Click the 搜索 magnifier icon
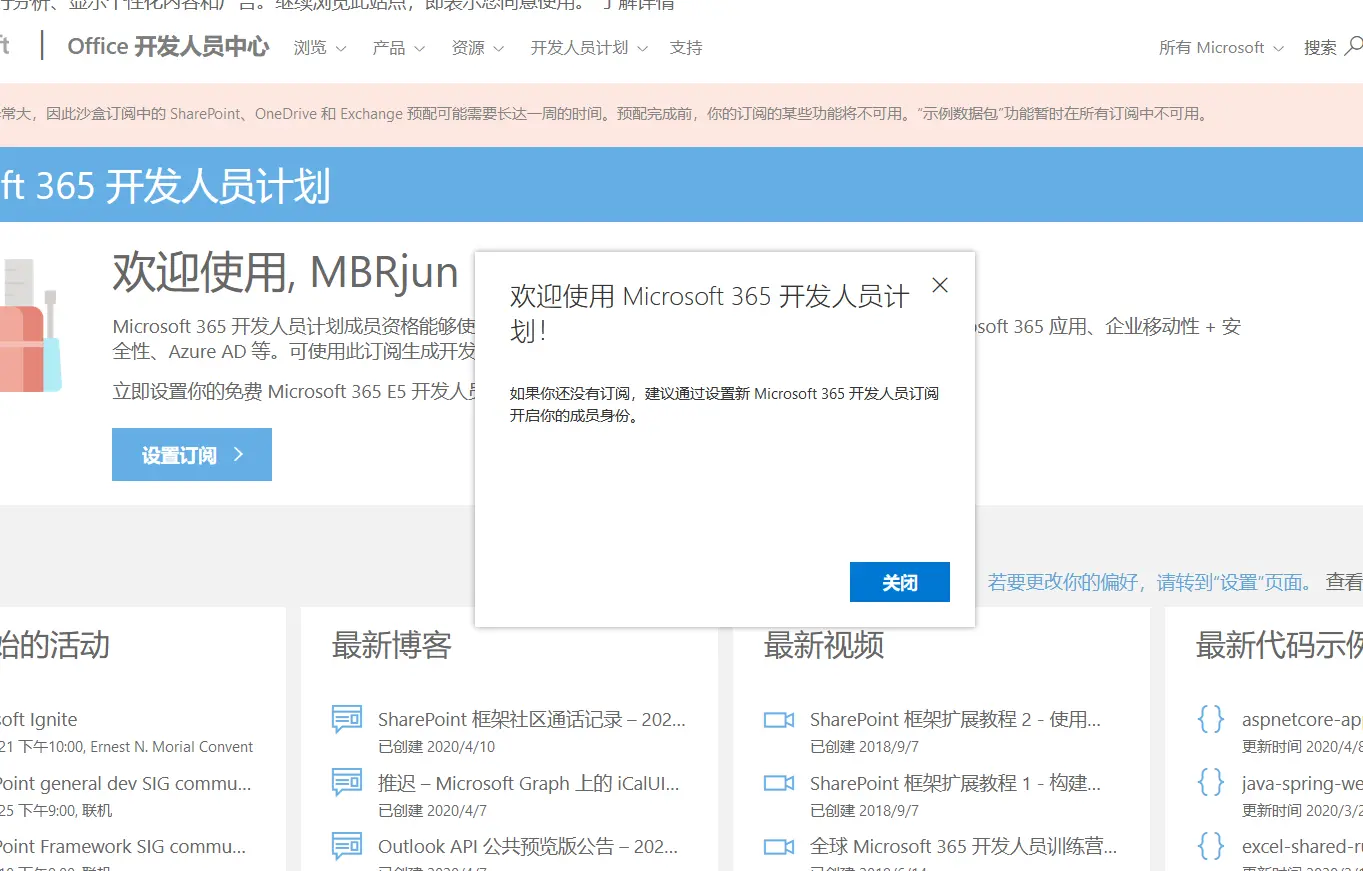Viewport: 1363px width, 871px height. 1353,46
